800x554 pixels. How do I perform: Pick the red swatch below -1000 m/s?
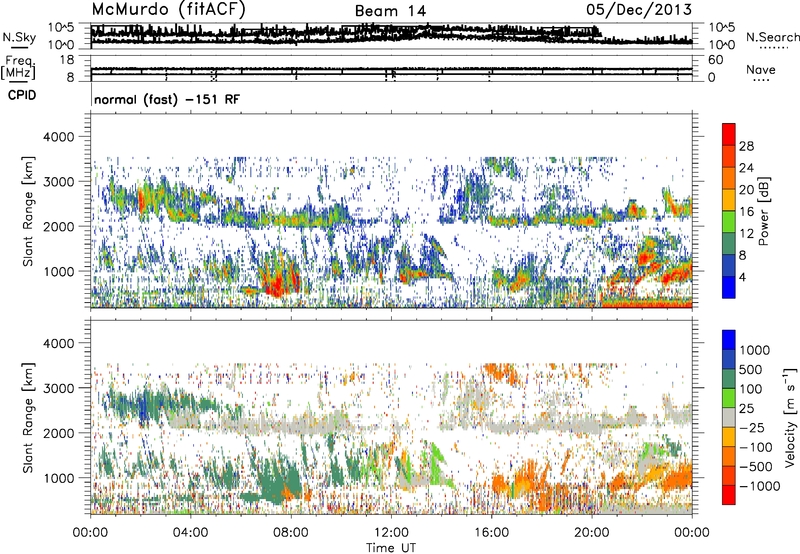[x=729, y=495]
